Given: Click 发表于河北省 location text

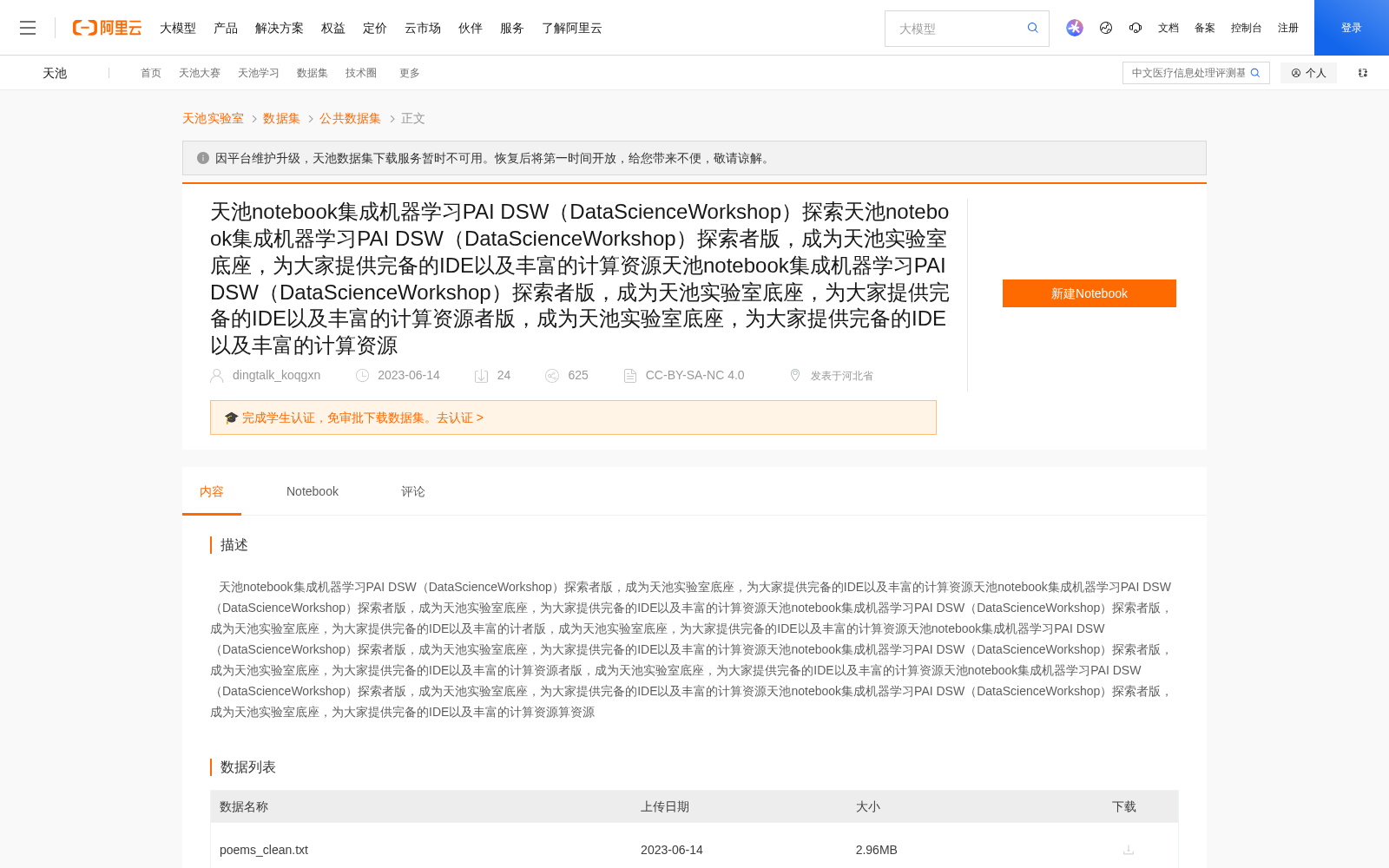Looking at the screenshot, I should [842, 376].
